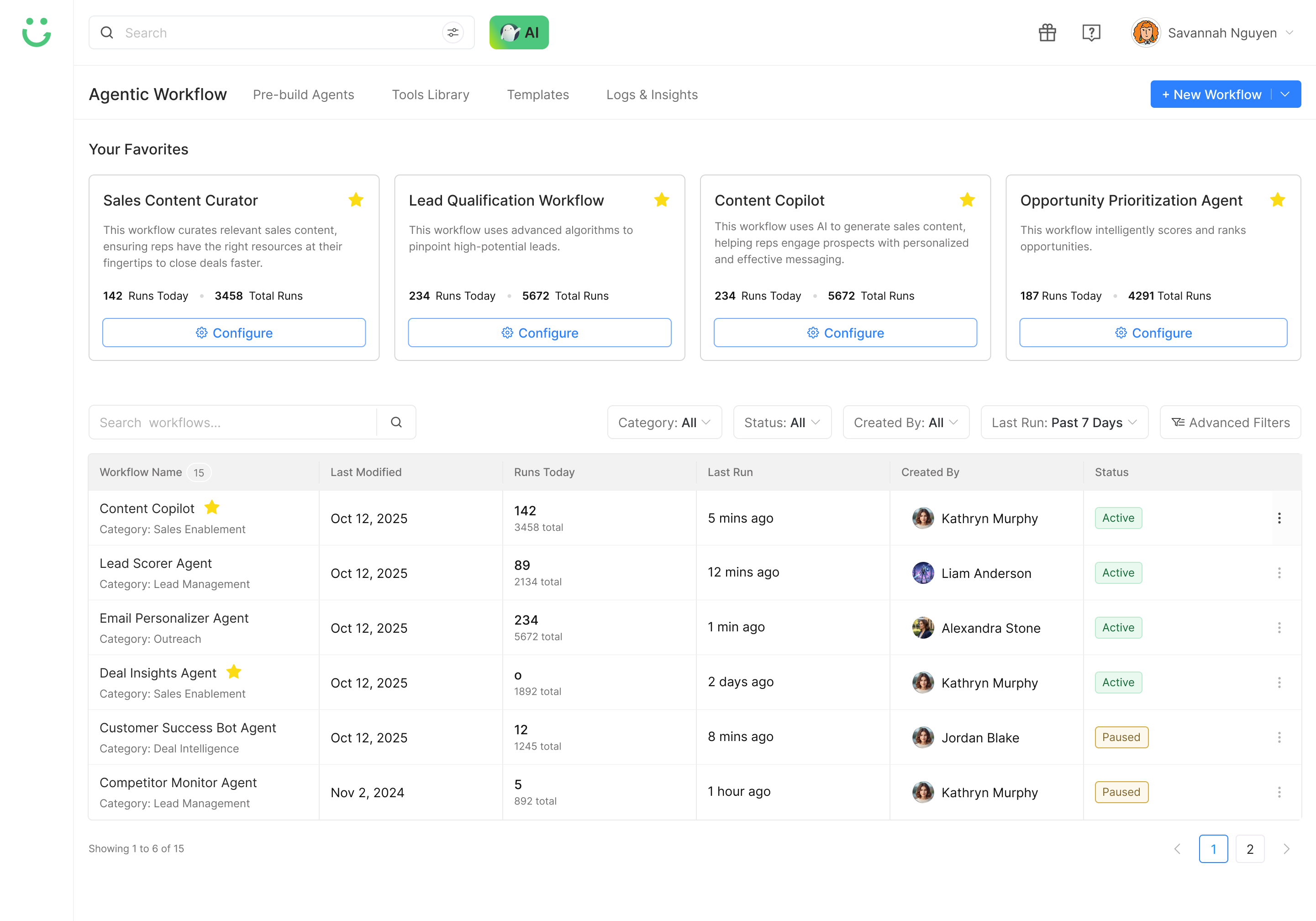
Task: Open the user menu chevron beside Savannah Nguyen
Action: 1290,33
